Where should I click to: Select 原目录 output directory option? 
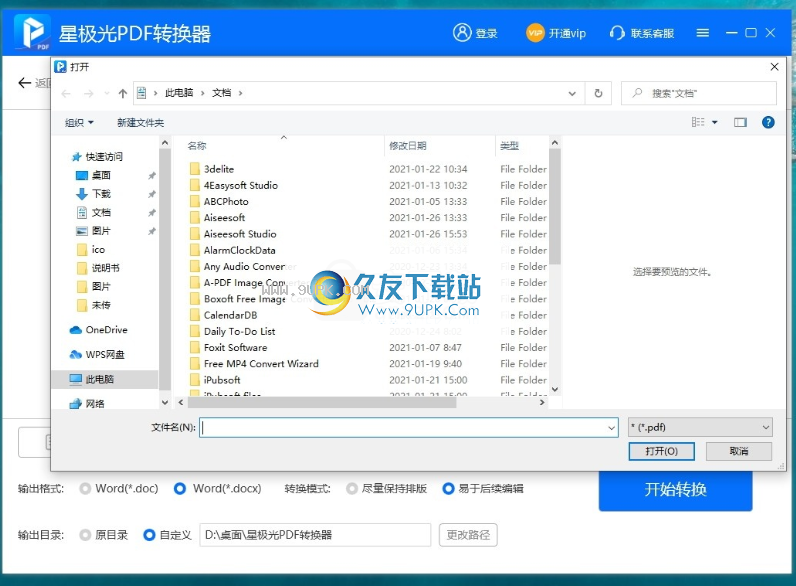[85, 535]
